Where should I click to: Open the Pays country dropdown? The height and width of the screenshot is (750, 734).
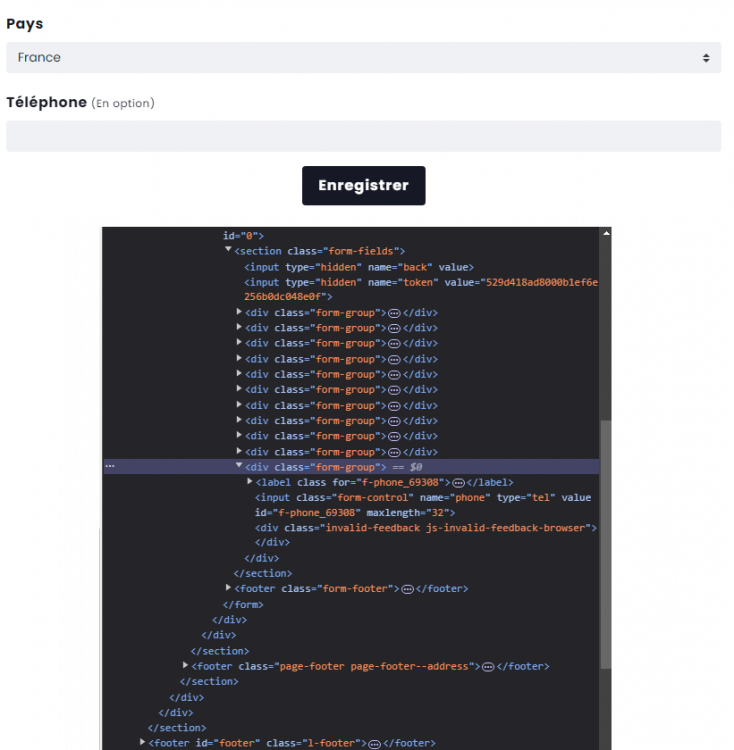point(363,58)
